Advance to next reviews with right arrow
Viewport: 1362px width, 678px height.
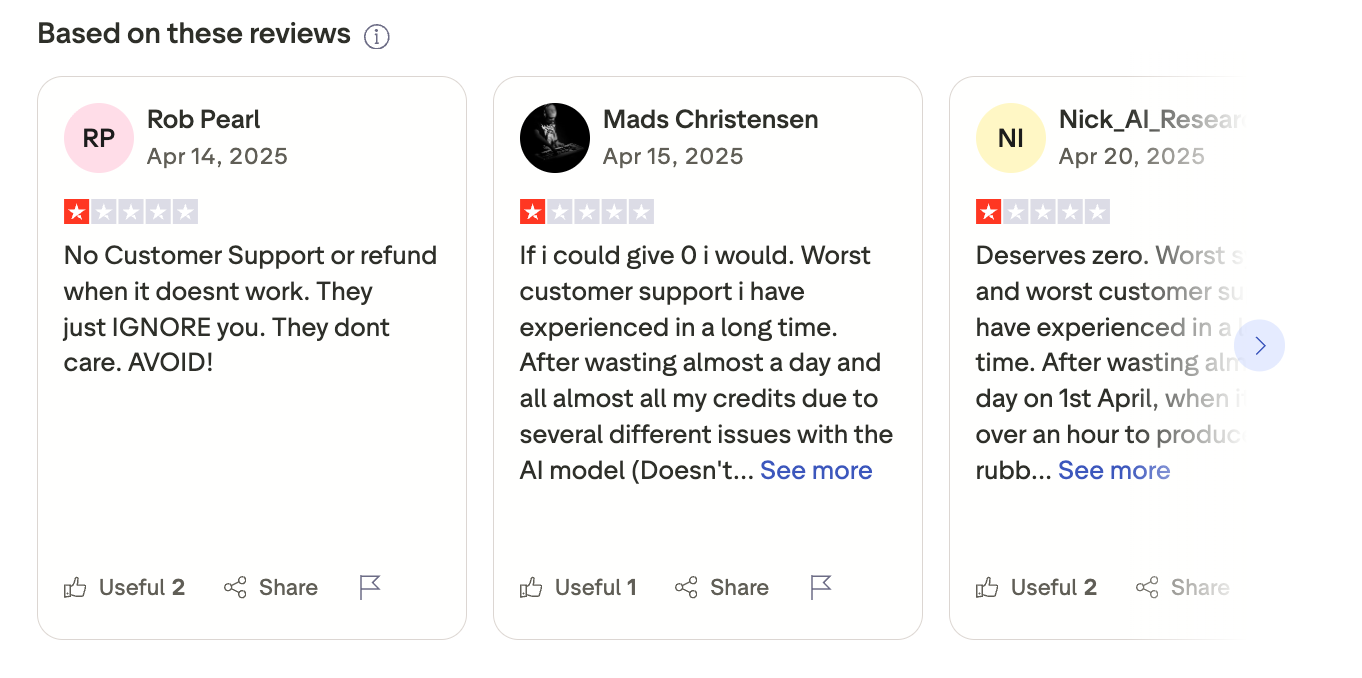[x=1259, y=345]
